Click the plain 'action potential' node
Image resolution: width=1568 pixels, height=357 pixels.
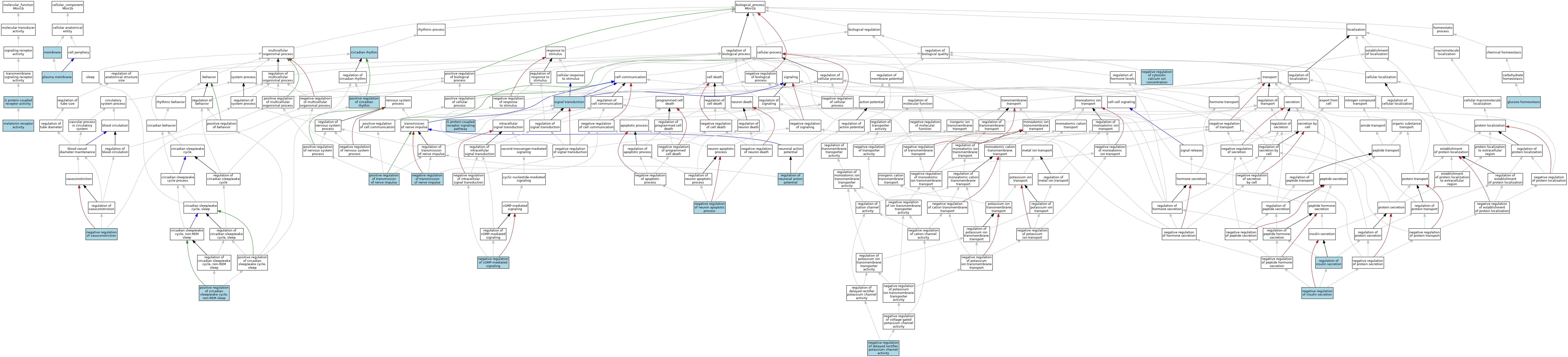coord(872,102)
